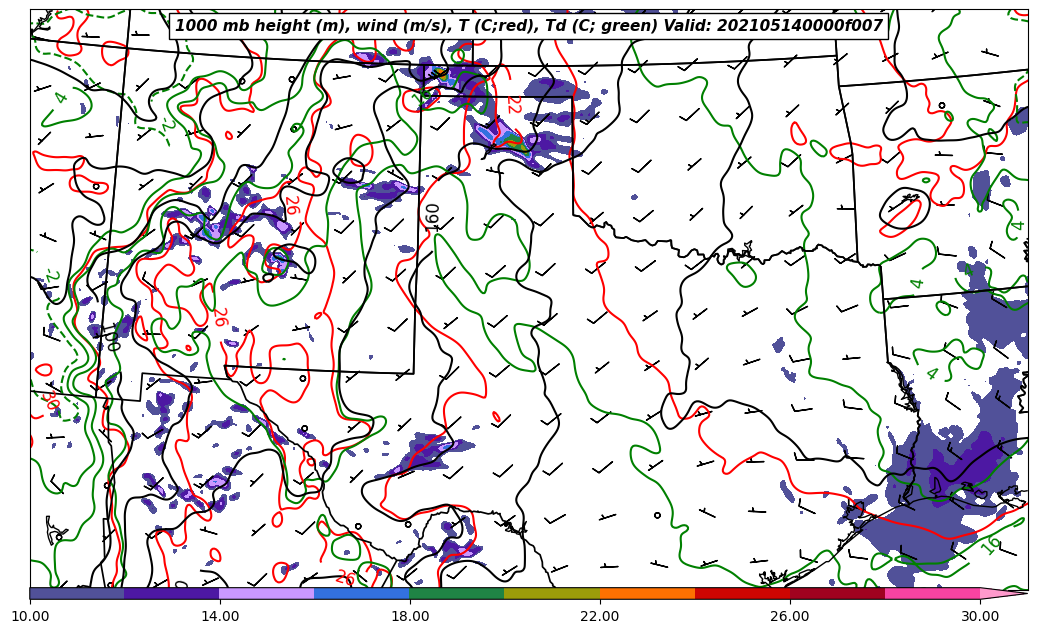Click the bright red 24–26 colorbar segment
Image resolution: width=1037 pixels, height=633 pixels.
(742, 593)
